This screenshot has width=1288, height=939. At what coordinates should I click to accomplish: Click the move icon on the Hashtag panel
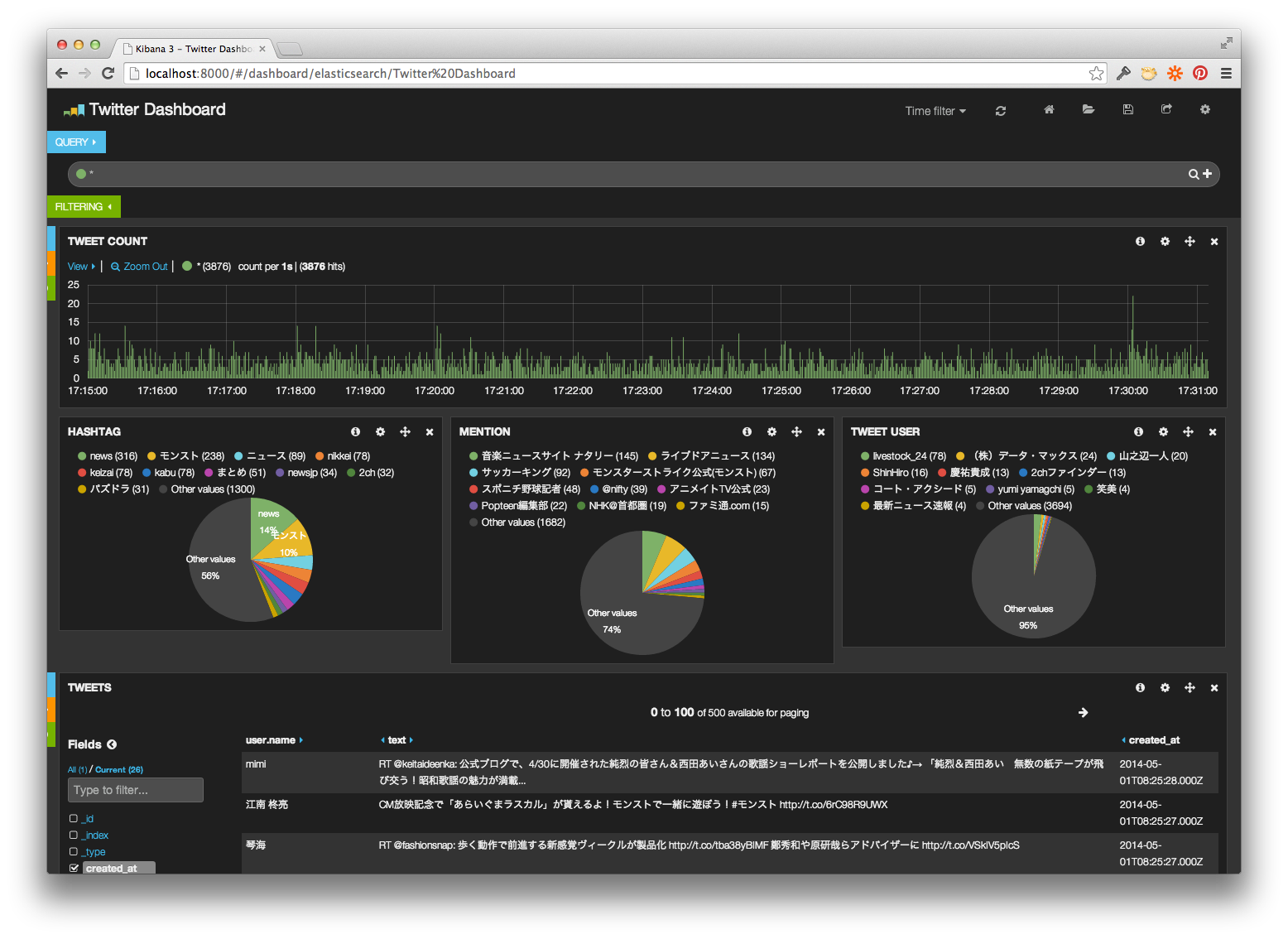tap(405, 431)
